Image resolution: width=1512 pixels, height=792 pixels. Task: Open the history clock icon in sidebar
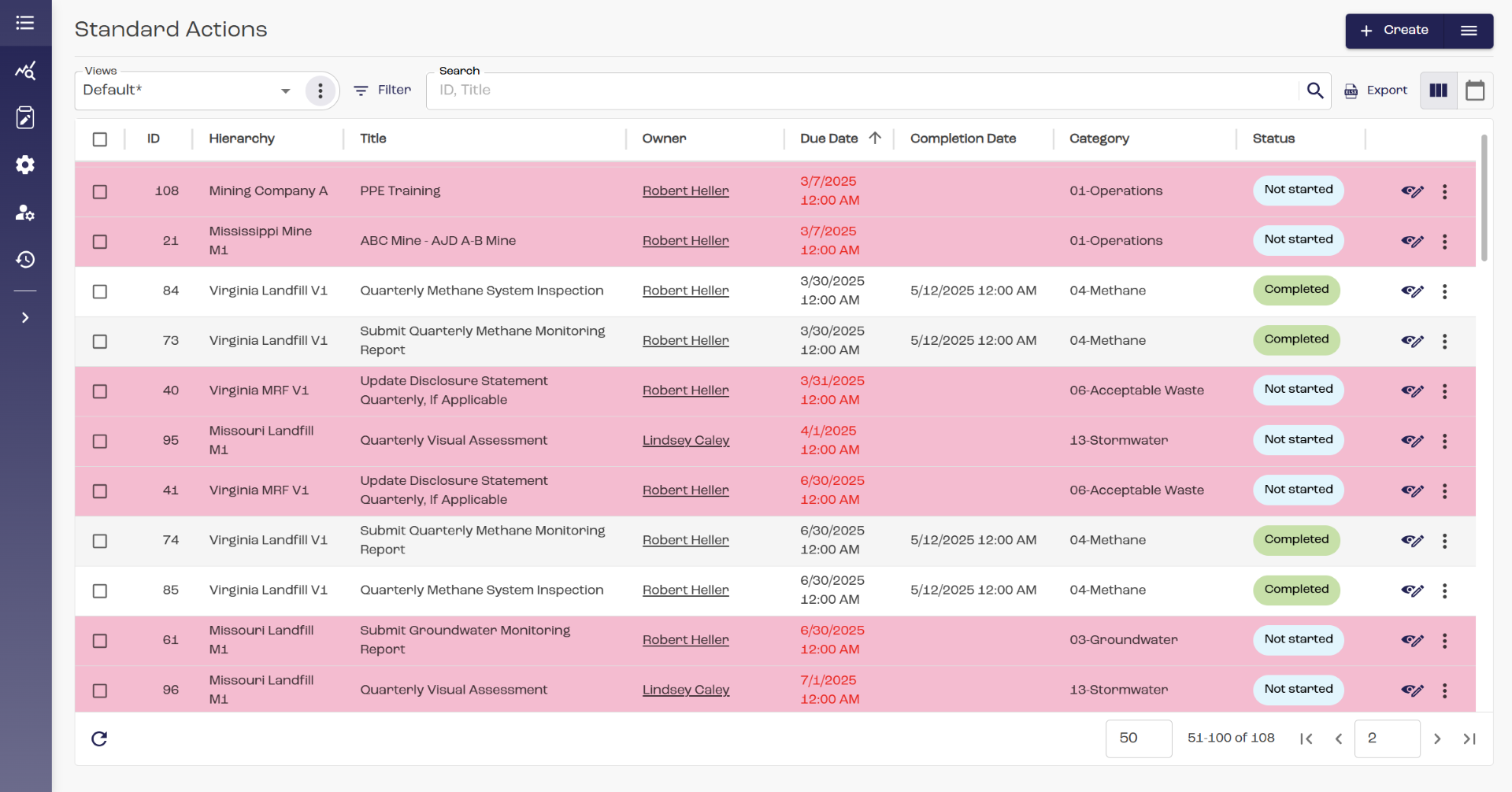[x=25, y=260]
